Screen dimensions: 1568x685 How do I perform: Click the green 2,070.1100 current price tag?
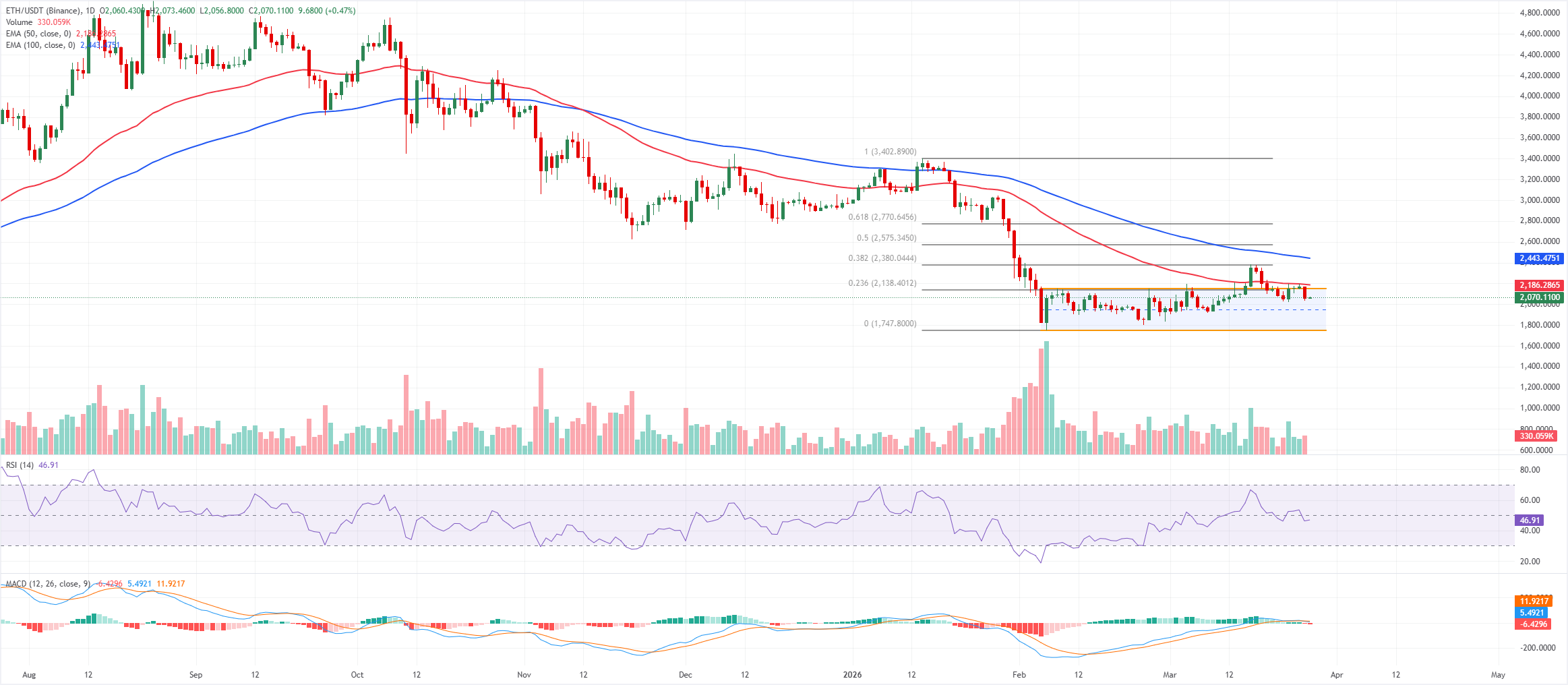pos(1539,297)
